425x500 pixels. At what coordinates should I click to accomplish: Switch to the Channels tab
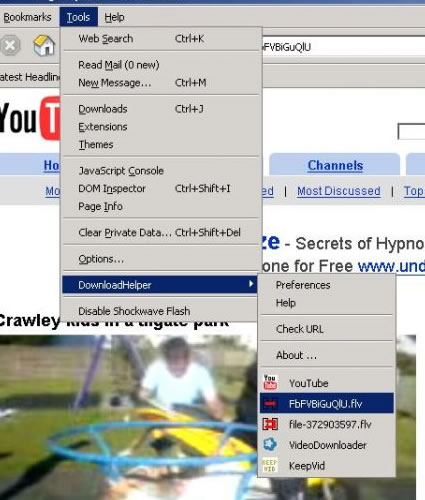(335, 165)
